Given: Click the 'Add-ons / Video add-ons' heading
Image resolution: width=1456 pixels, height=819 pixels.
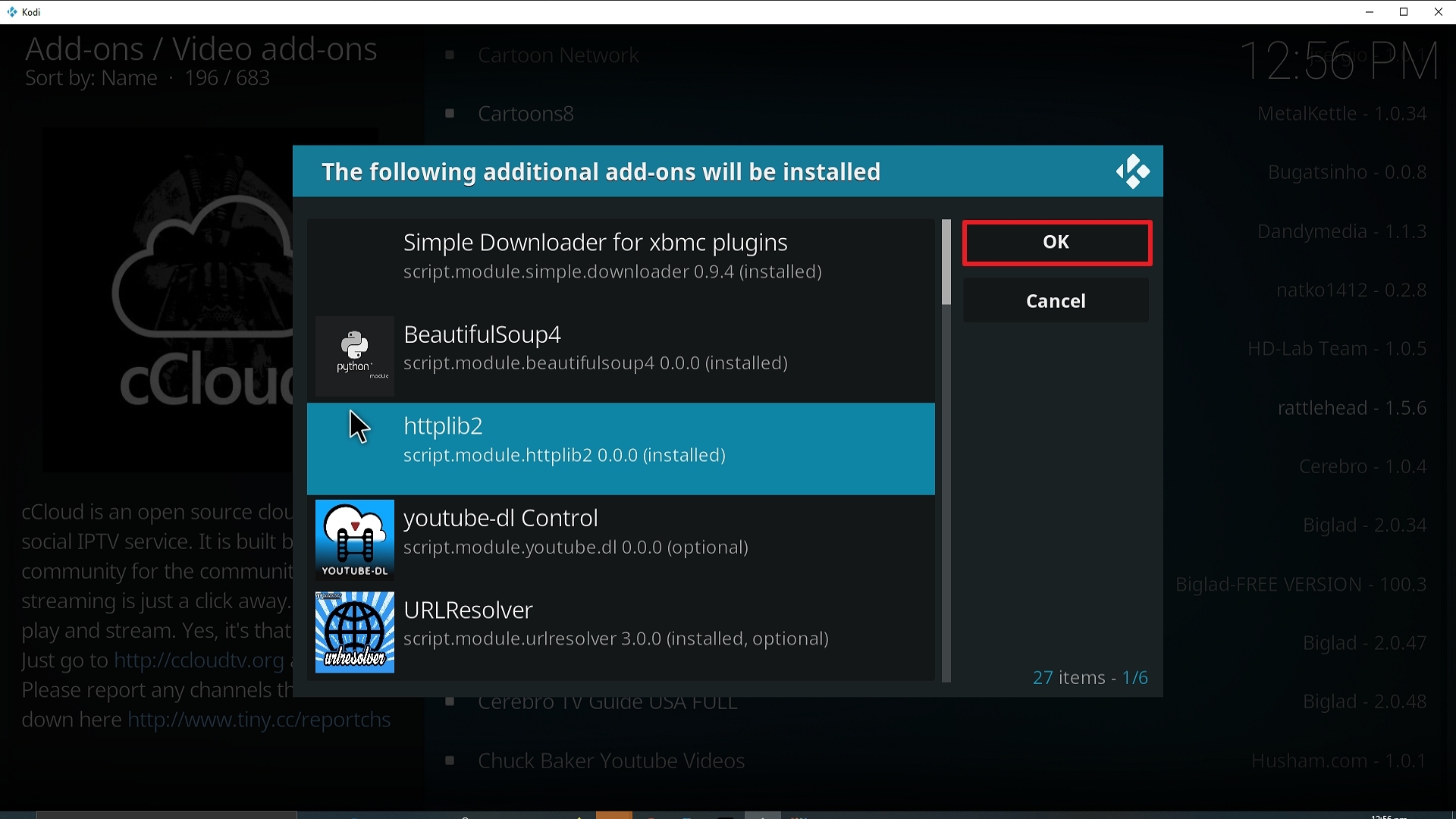Looking at the screenshot, I should click(x=201, y=49).
